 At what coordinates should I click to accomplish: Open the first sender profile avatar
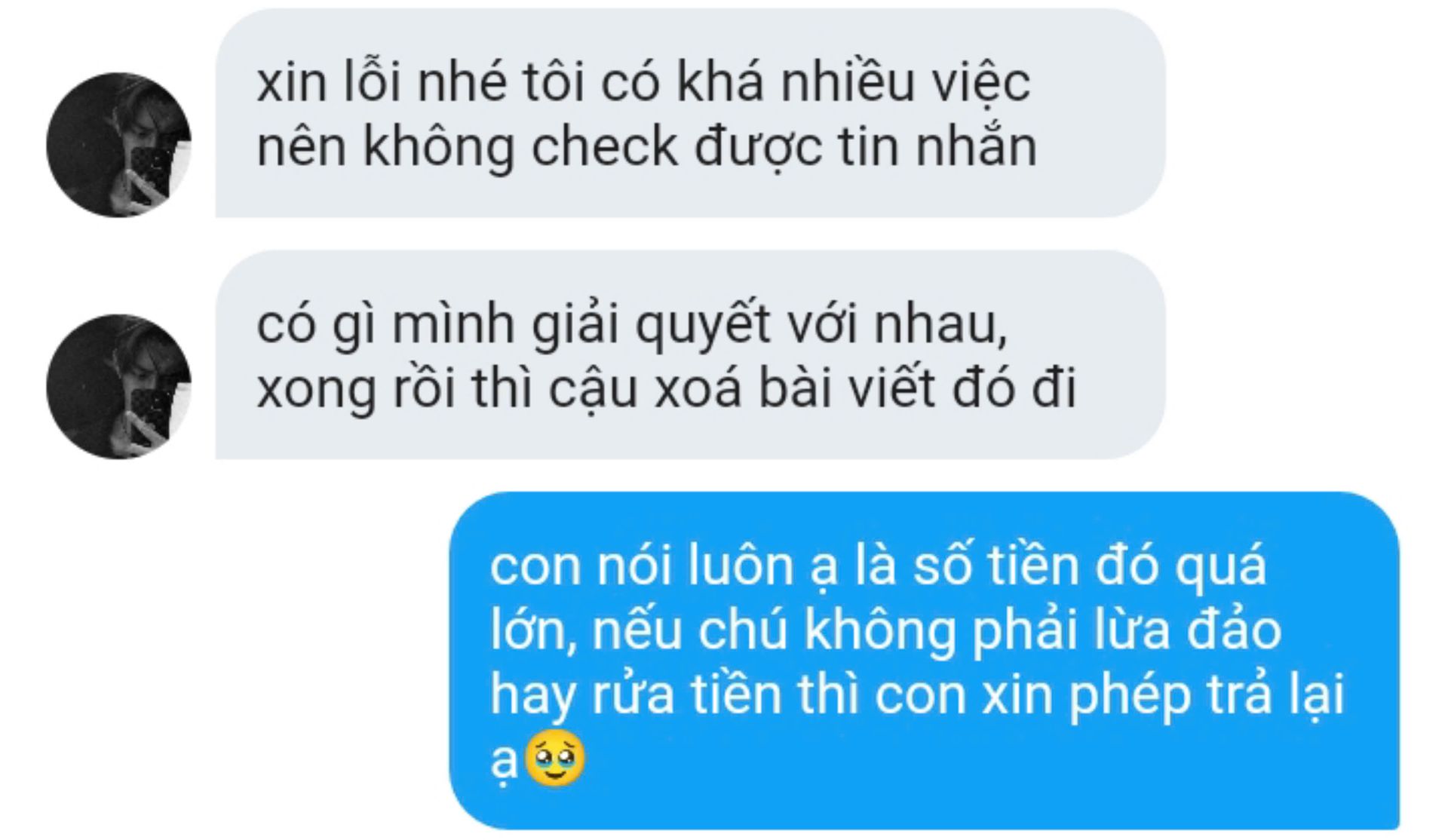click(118, 145)
